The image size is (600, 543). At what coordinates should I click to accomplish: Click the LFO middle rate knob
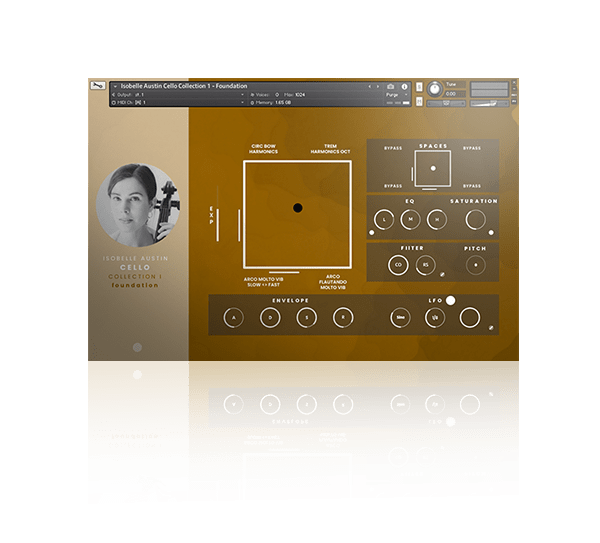tap(435, 318)
